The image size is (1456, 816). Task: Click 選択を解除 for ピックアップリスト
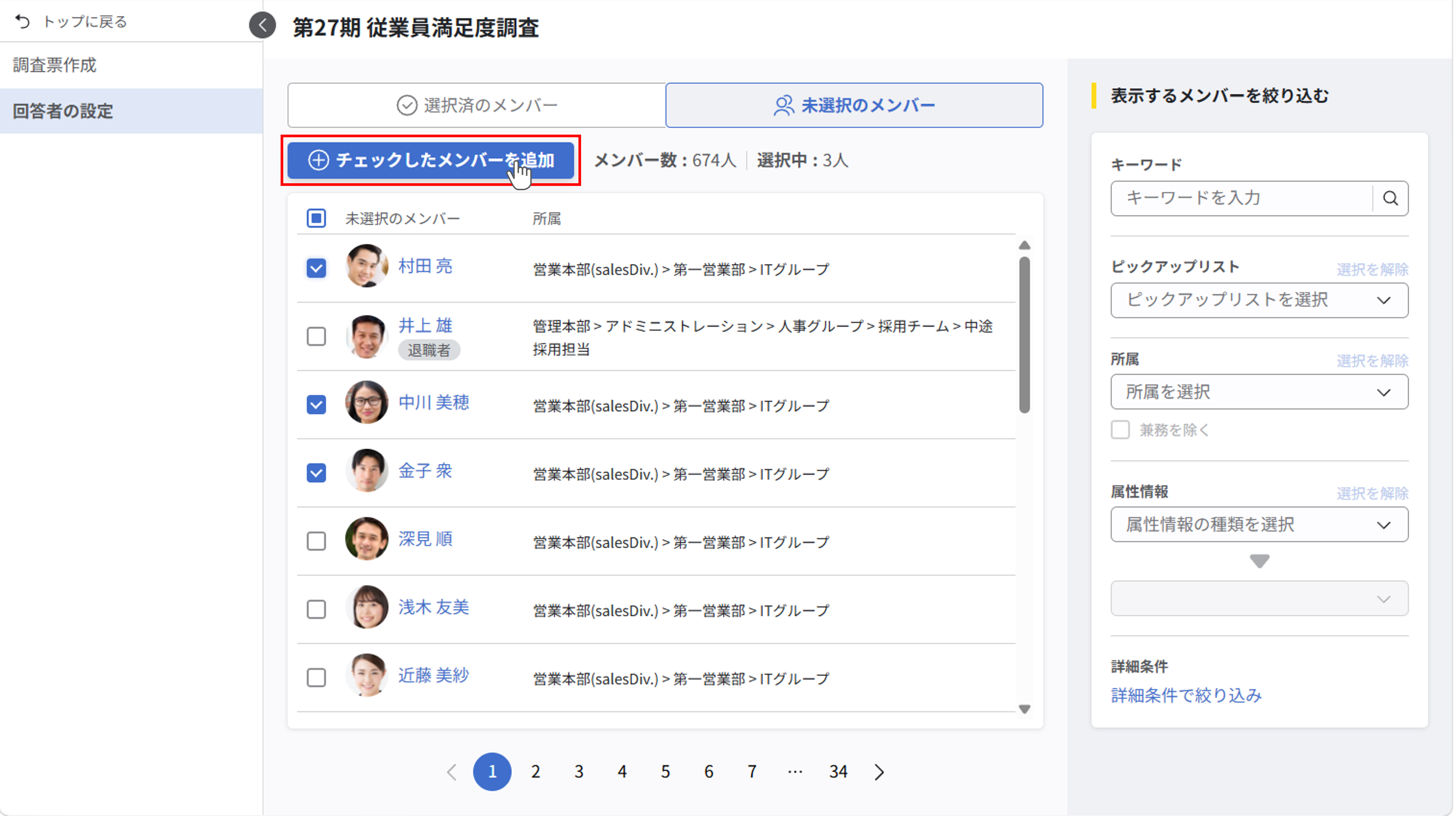pyautogui.click(x=1372, y=270)
